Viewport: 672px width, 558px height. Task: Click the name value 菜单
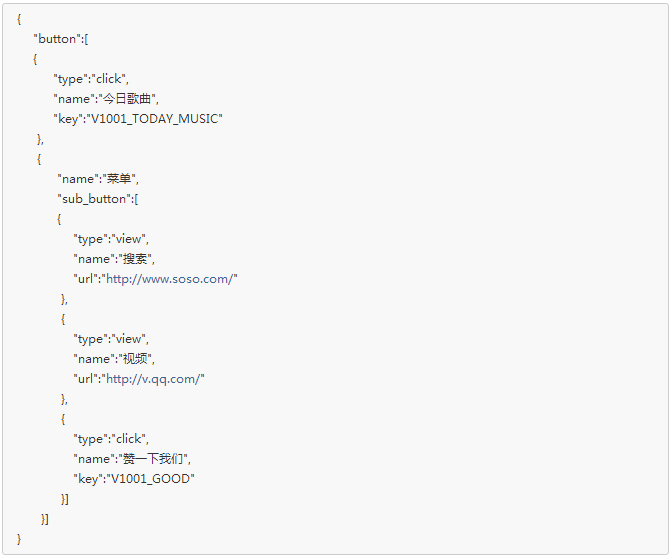pos(119,179)
